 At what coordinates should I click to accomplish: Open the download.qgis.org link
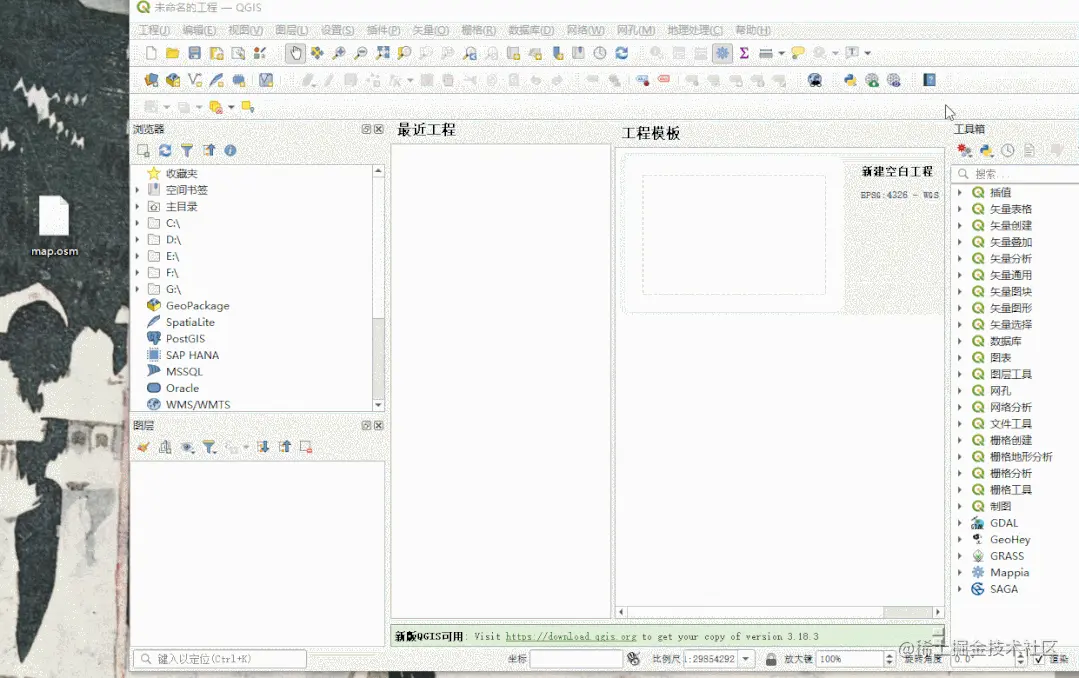point(571,637)
